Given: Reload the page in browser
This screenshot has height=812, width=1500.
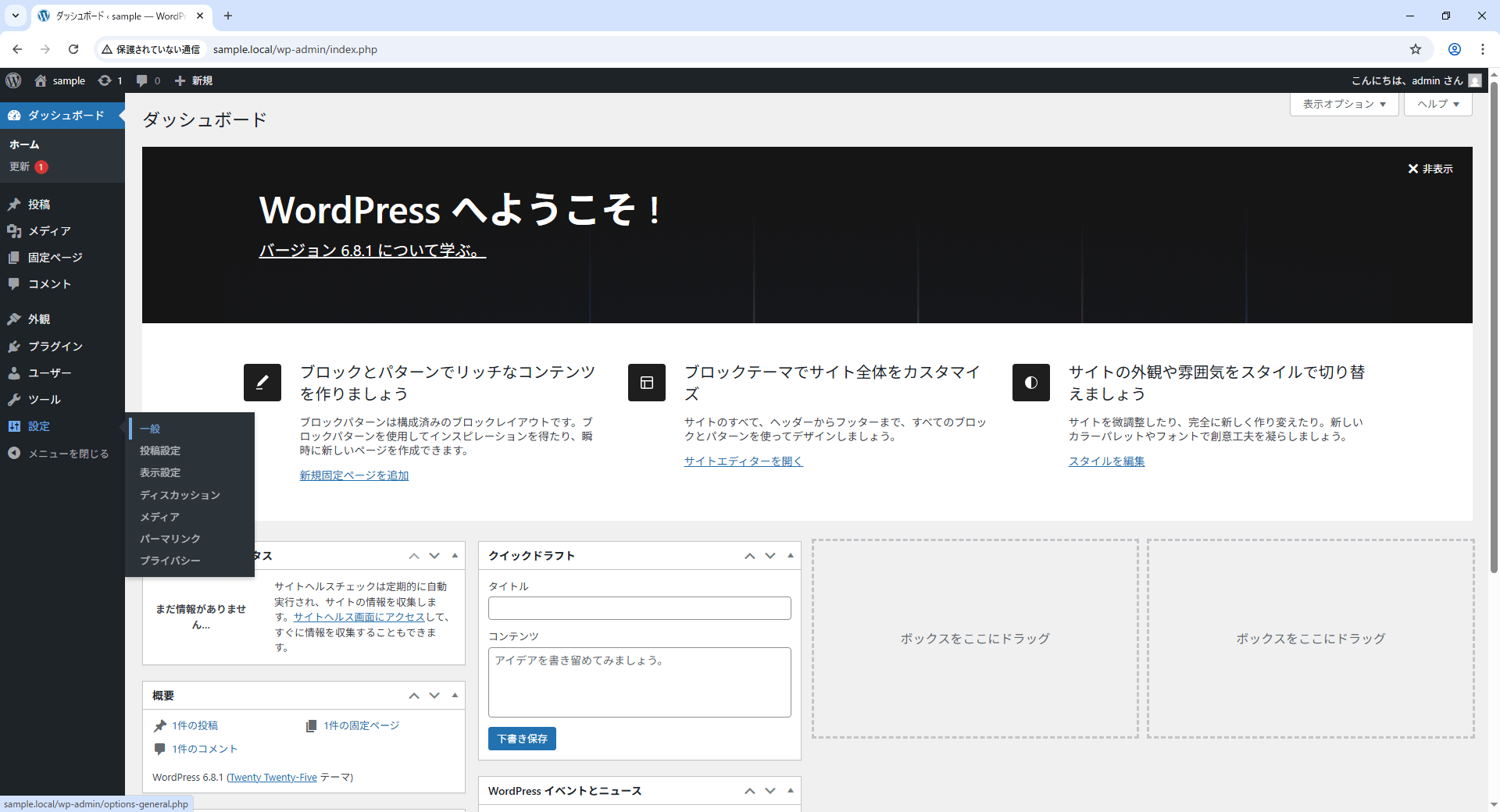Looking at the screenshot, I should (73, 49).
